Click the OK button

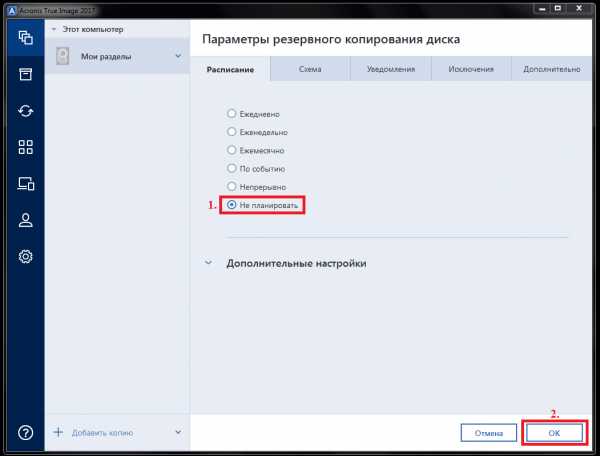554,432
